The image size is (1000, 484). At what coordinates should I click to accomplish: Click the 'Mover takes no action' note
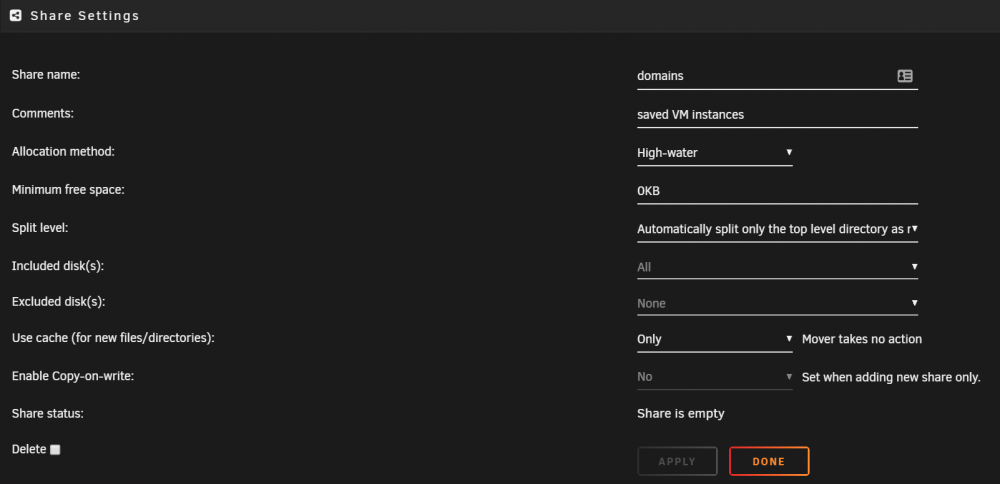click(862, 339)
